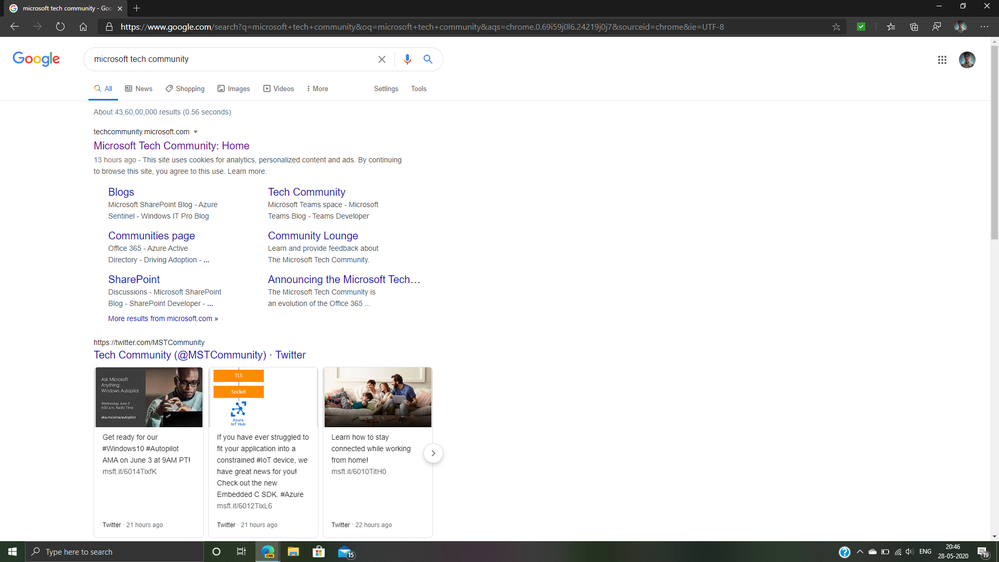999x562 pixels.
Task: Open Task View on taskbar
Action: click(x=241, y=552)
